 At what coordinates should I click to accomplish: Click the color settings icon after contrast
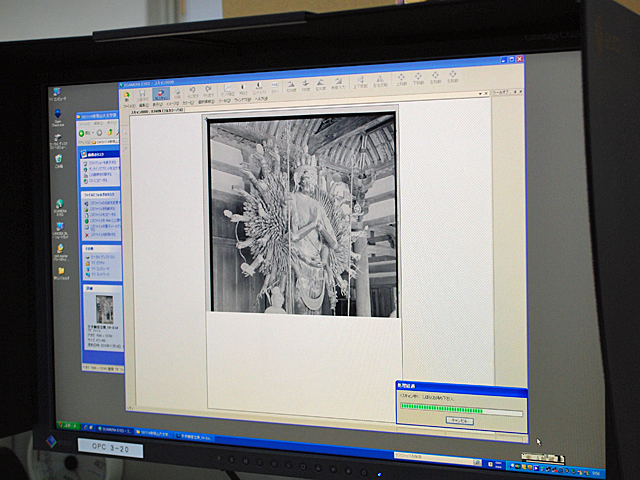[x=275, y=87]
